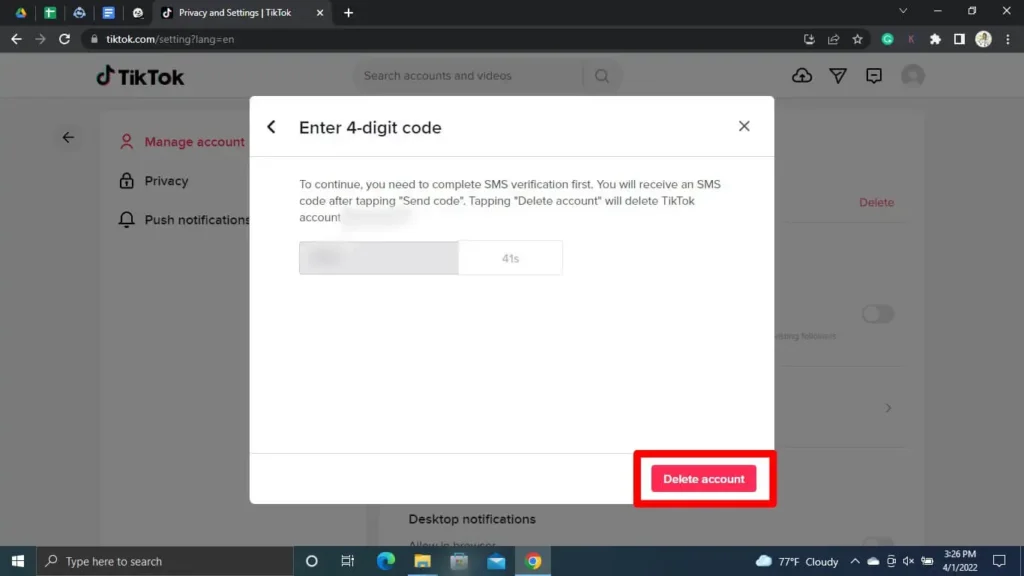Open the upload video cloud icon
The image size is (1024, 576).
click(802, 76)
